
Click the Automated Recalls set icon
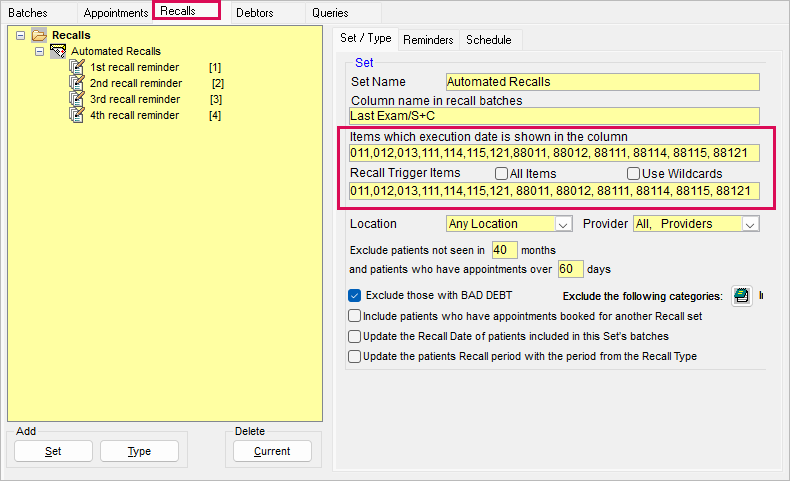pos(58,51)
